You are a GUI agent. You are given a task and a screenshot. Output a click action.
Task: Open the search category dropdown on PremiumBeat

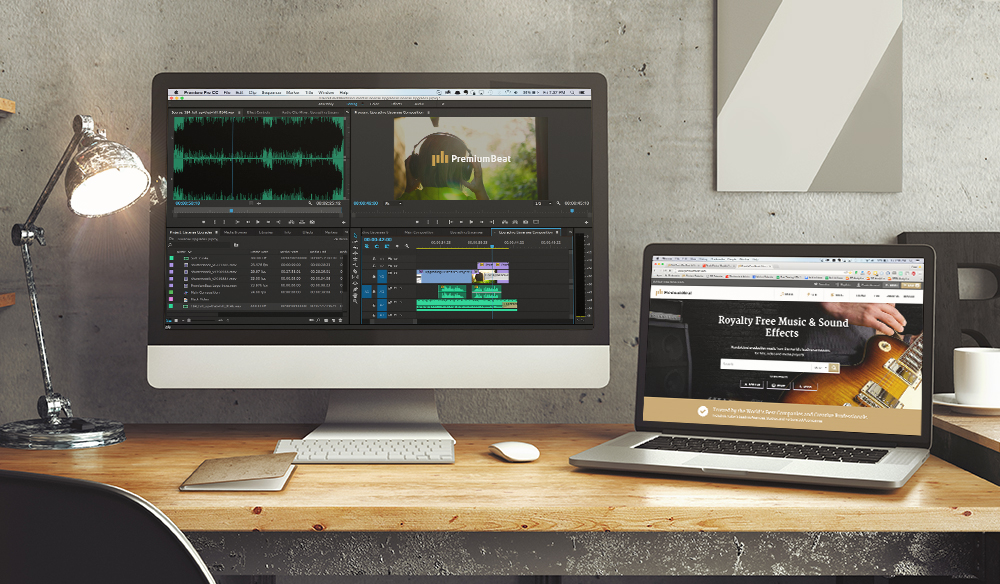coord(818,367)
